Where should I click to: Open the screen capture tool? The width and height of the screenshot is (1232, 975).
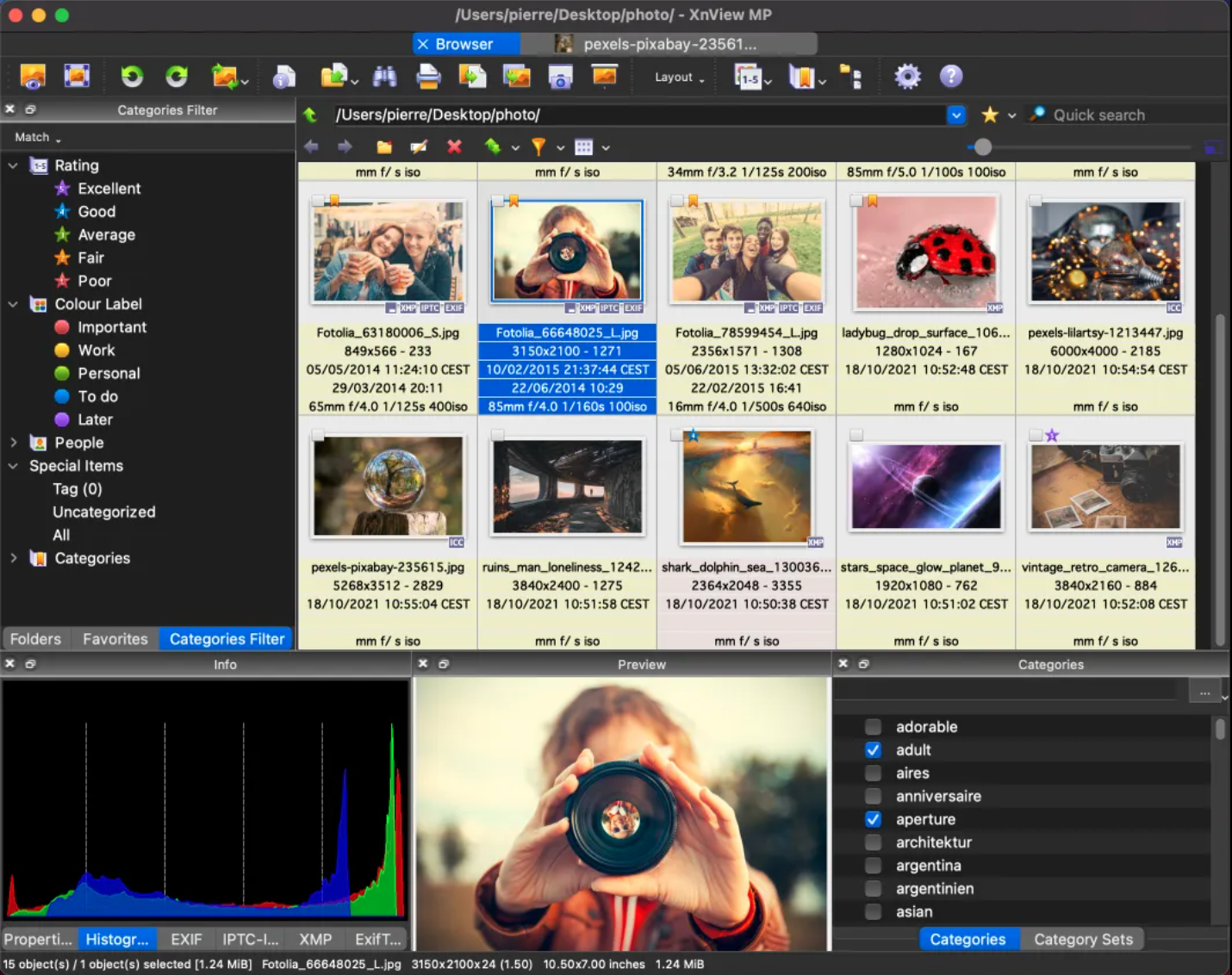point(560,76)
